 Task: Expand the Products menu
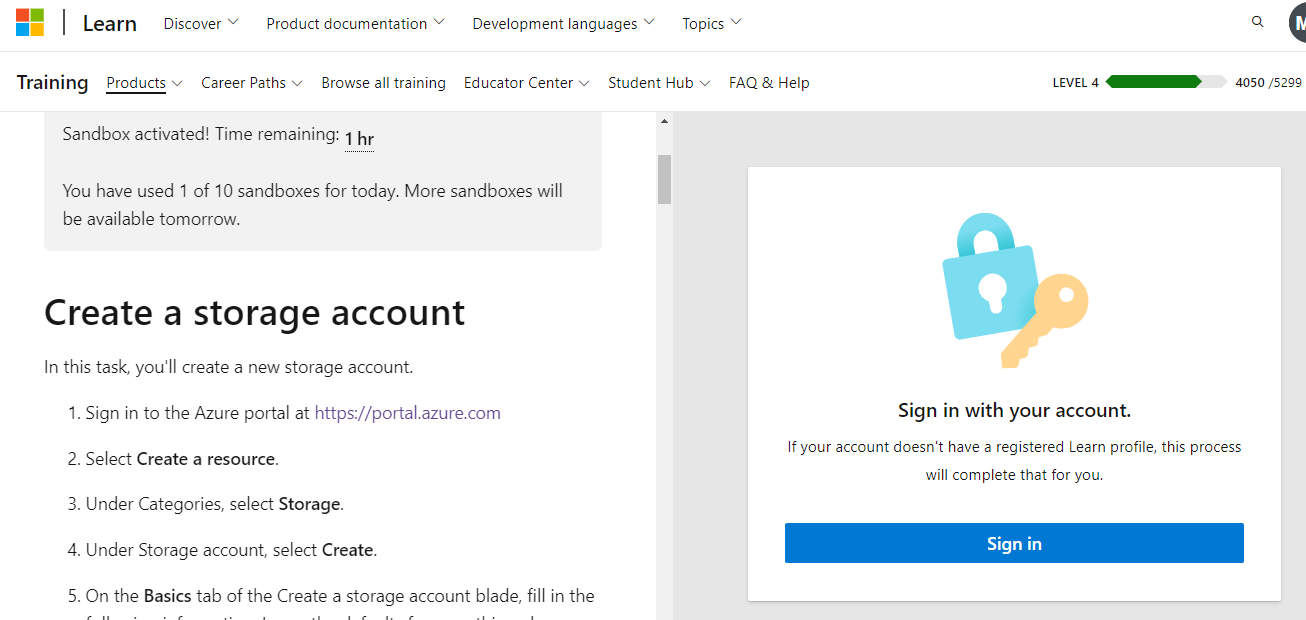tap(144, 83)
